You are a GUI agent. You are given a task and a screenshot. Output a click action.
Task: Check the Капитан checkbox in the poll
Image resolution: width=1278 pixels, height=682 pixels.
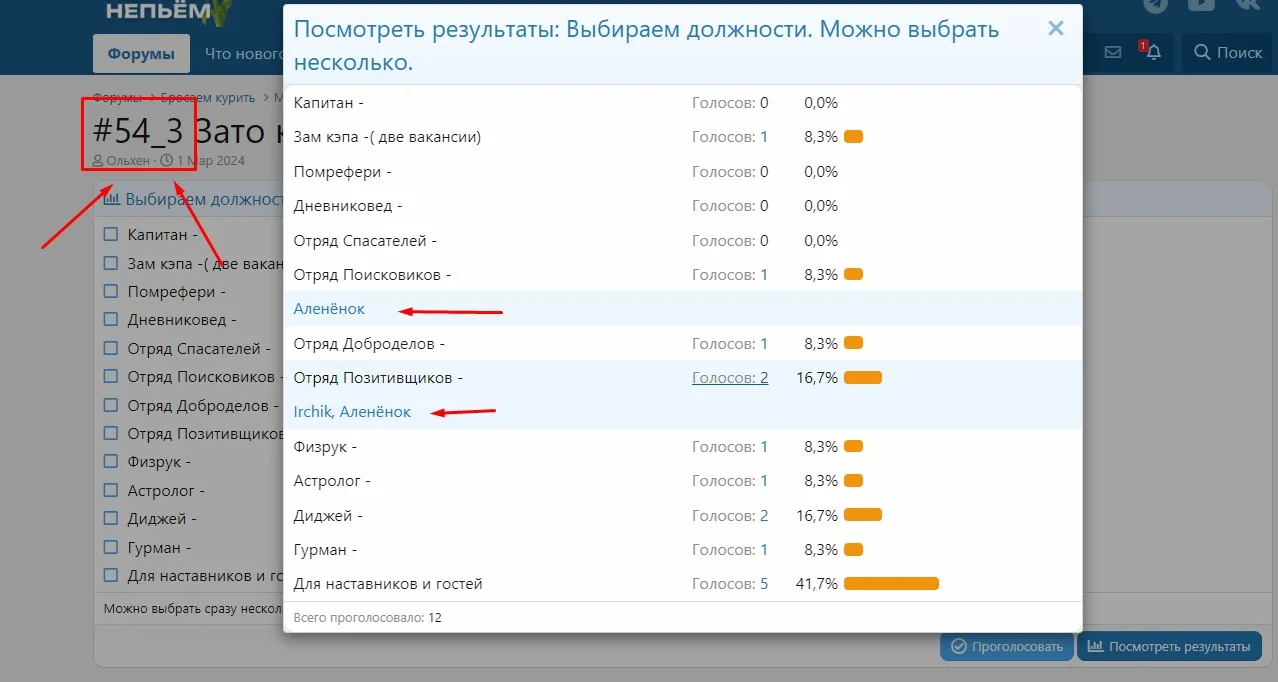110,233
